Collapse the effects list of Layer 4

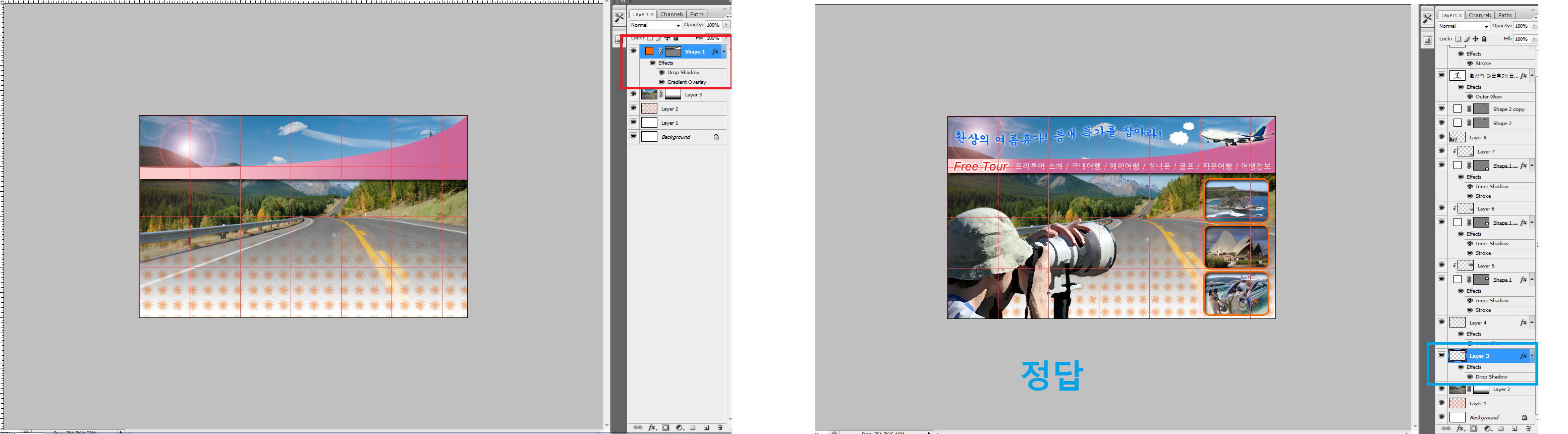tap(1532, 322)
